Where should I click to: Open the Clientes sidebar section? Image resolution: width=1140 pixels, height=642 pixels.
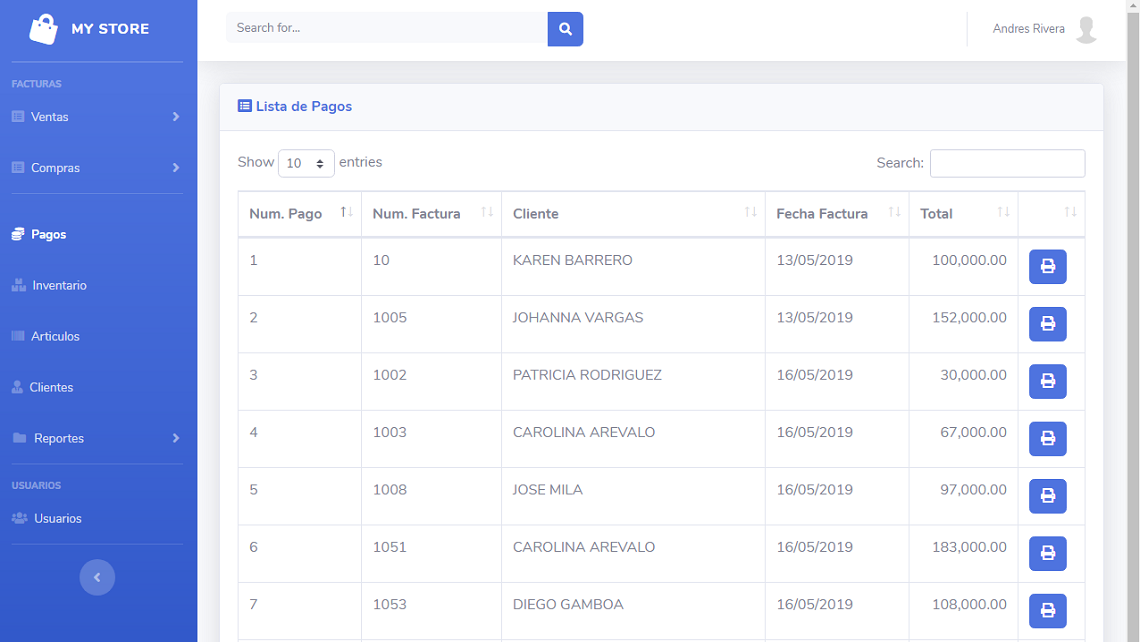tap(51, 387)
